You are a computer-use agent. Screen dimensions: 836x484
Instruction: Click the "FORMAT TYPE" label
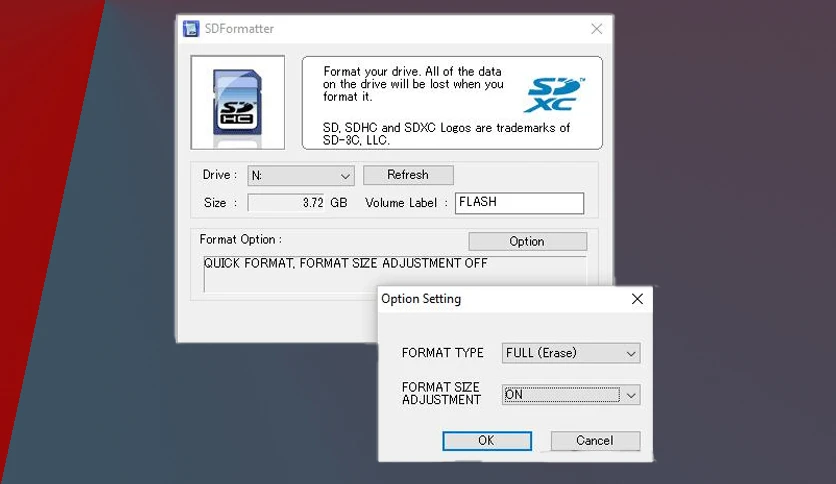pos(443,353)
